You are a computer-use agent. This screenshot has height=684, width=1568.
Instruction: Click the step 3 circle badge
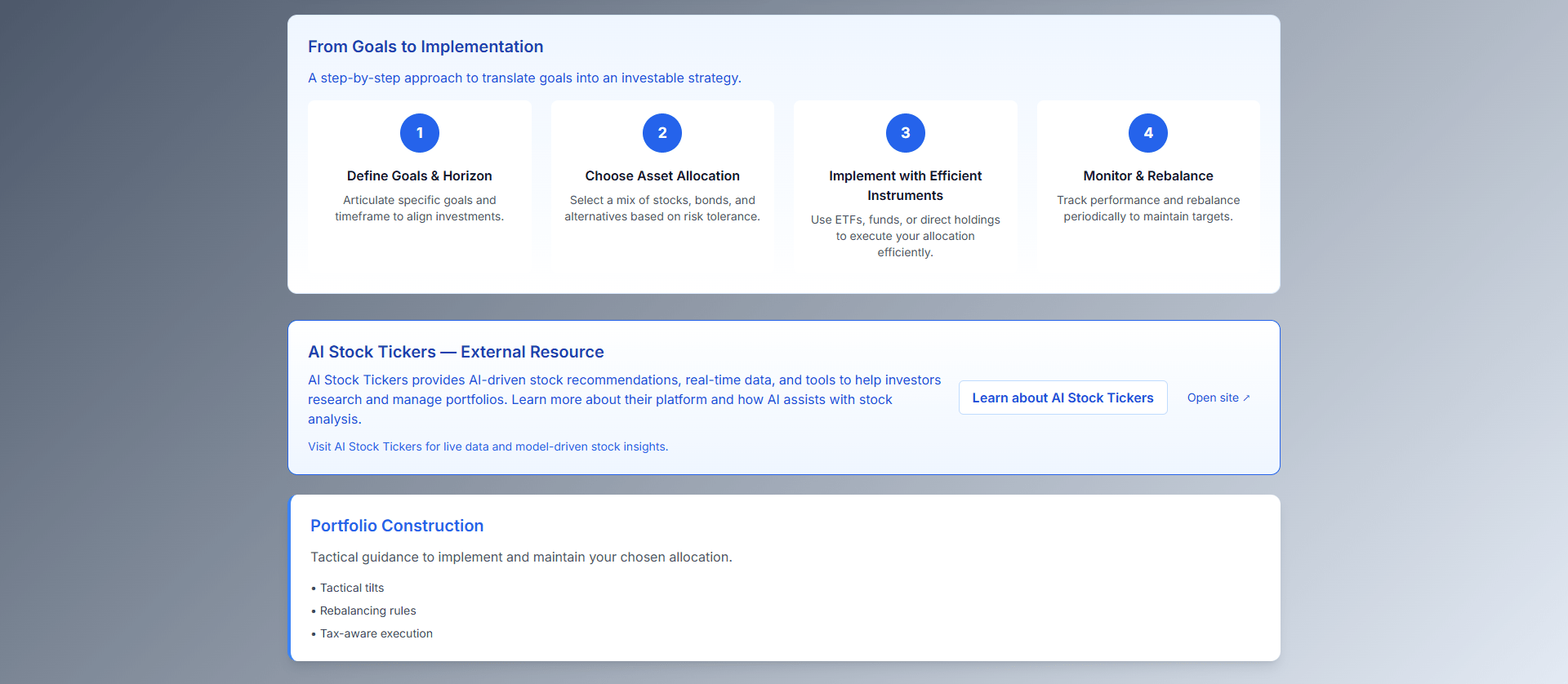point(905,133)
